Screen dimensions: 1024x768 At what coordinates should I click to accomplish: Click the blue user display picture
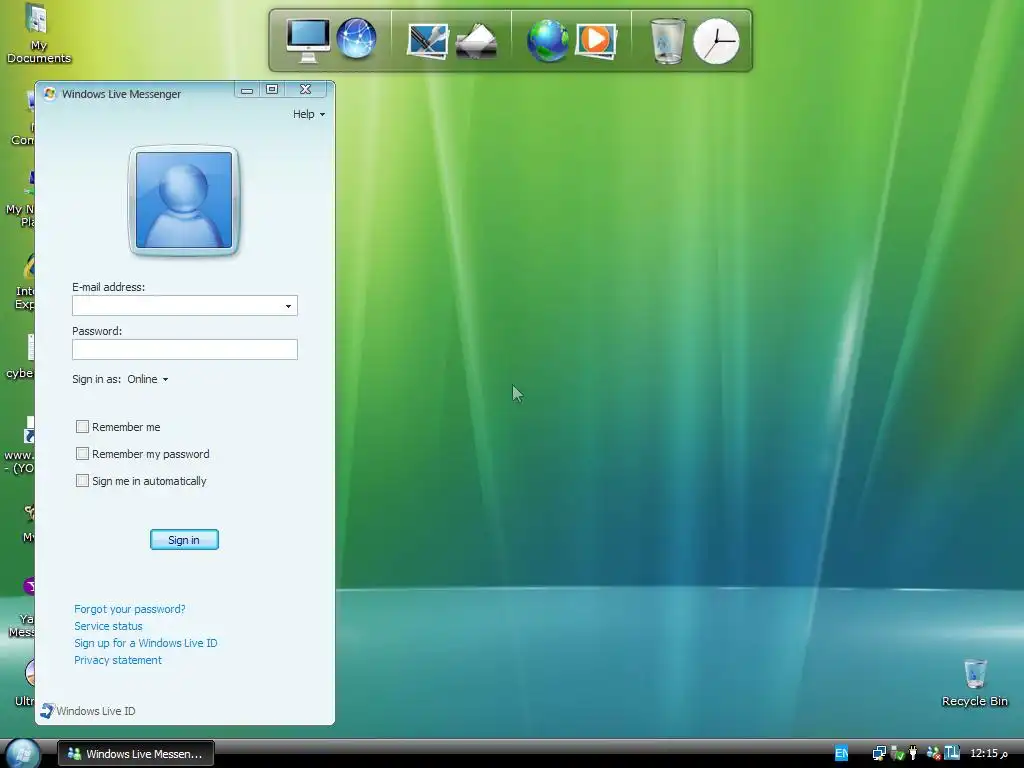pos(184,200)
